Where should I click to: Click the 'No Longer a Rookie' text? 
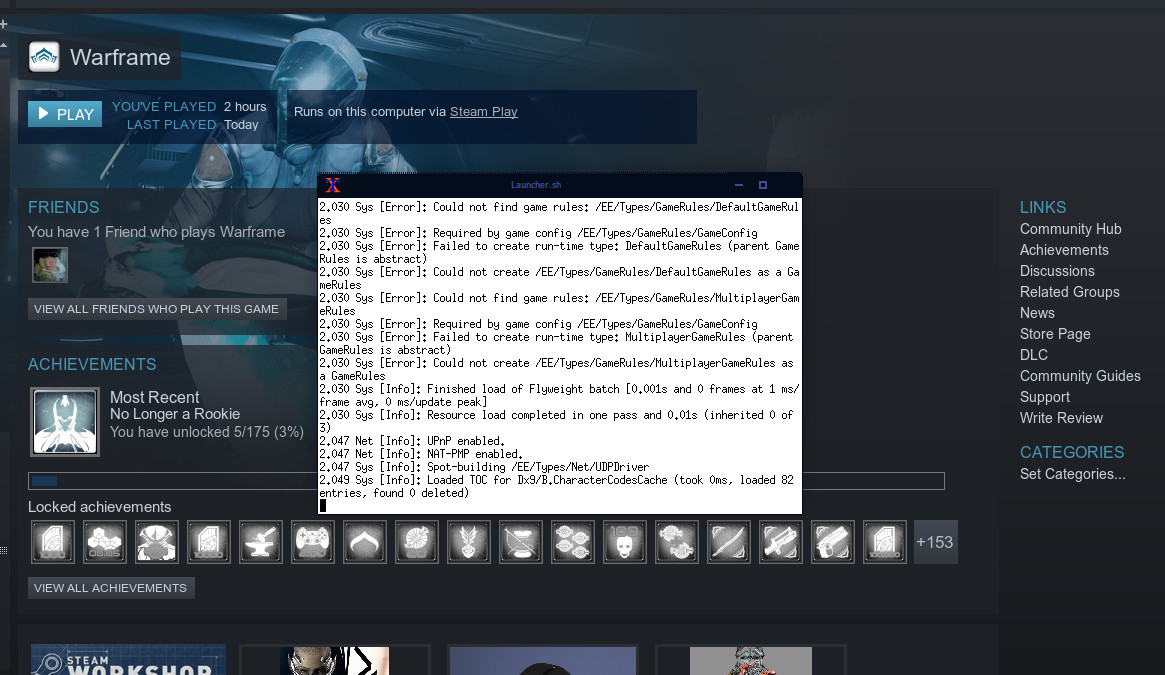point(175,414)
